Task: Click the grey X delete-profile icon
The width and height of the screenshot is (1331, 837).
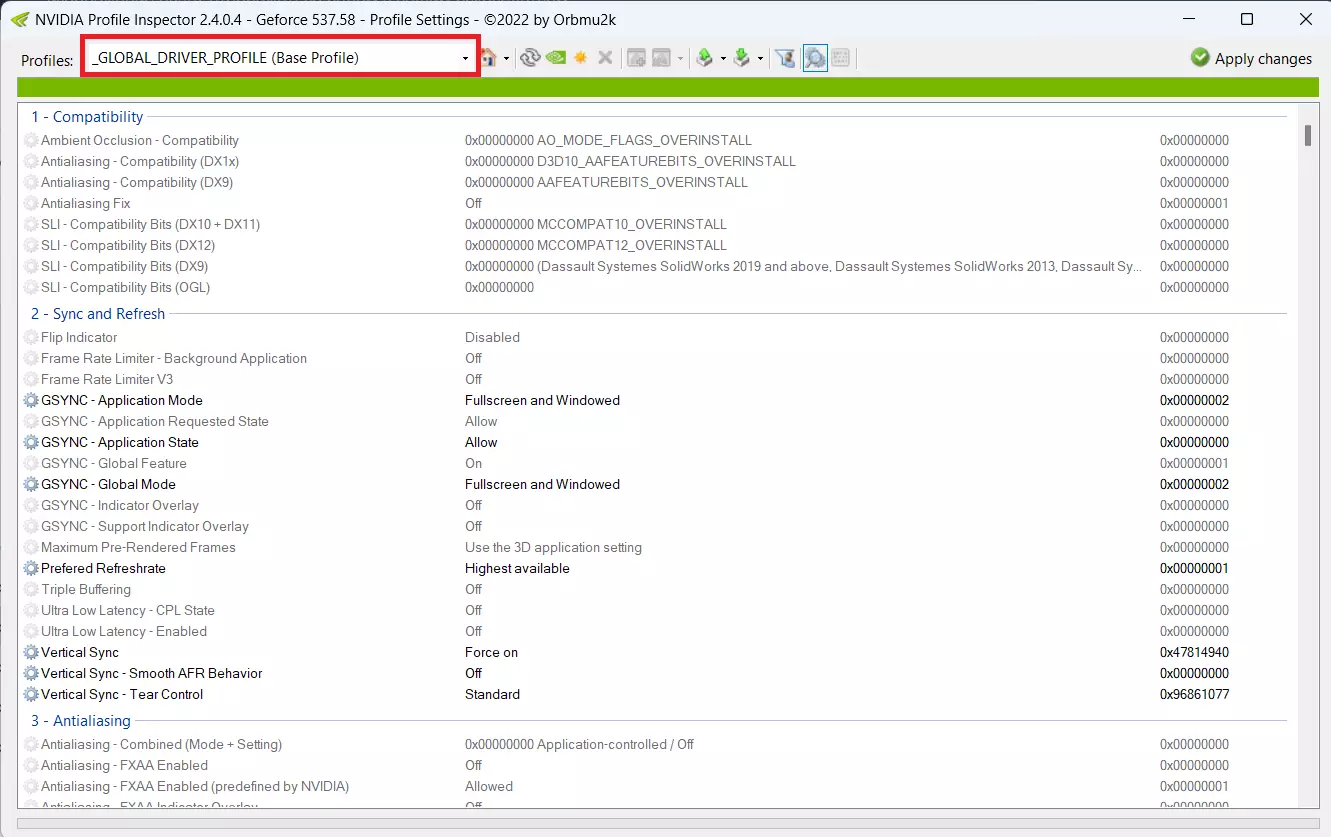Action: pyautogui.click(x=605, y=58)
